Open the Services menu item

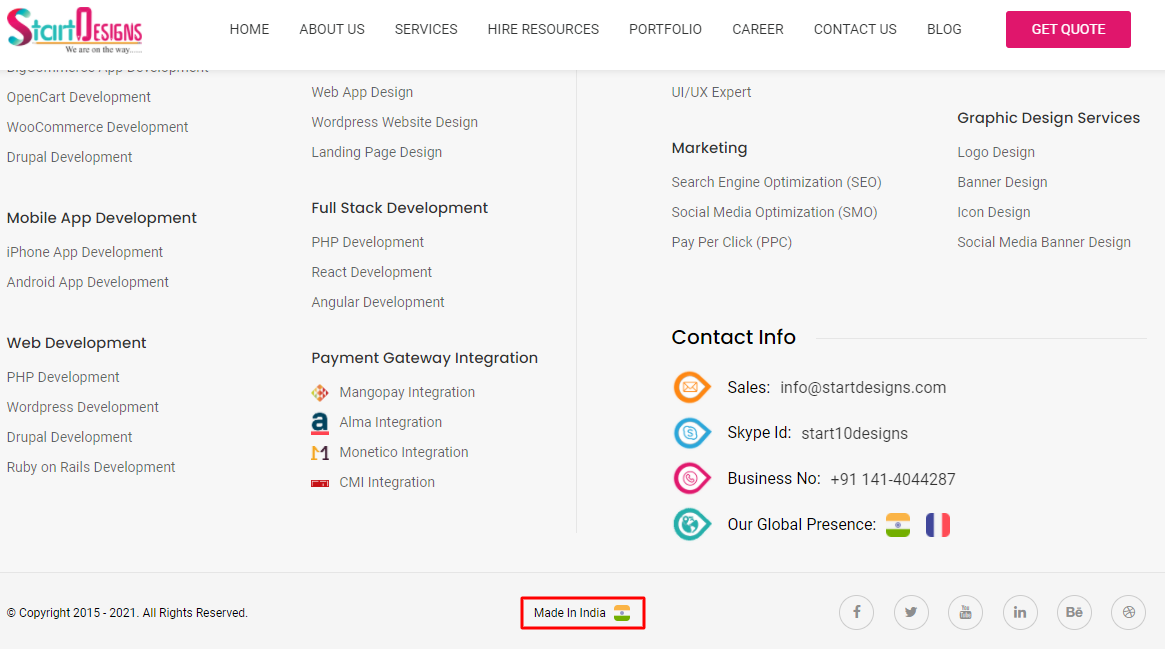point(426,29)
